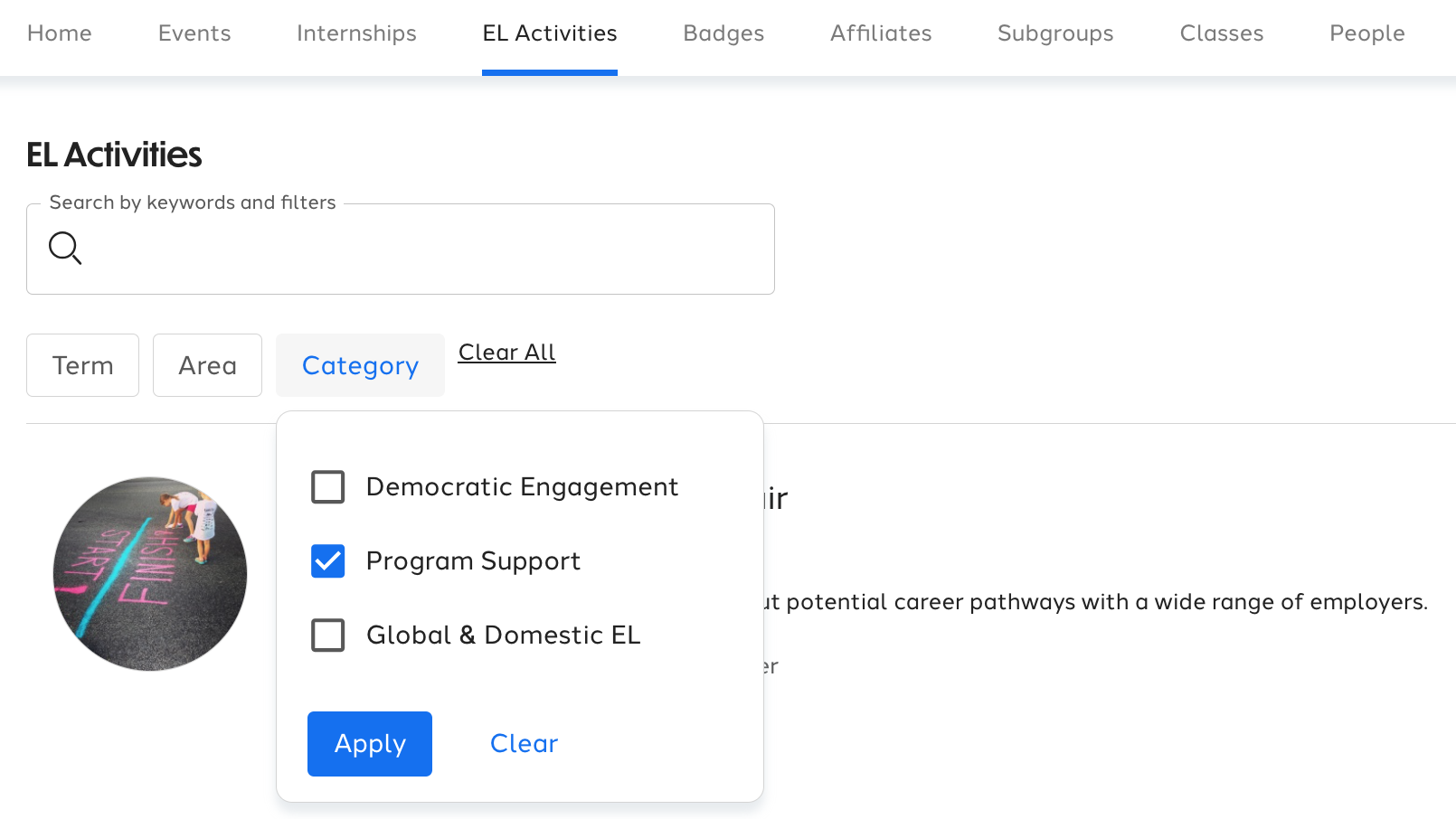Switch to the Events tab
The image size is (1456, 819).
point(194,33)
